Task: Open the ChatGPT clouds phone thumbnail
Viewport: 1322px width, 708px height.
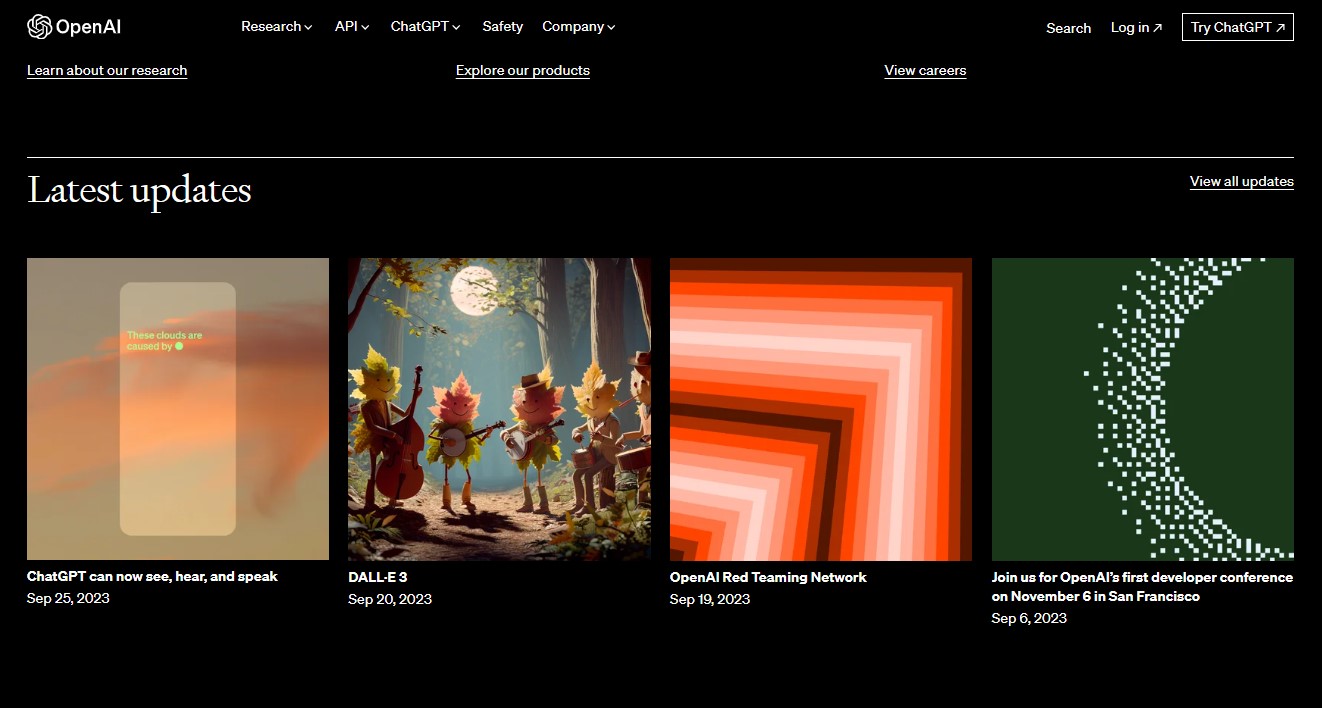Action: pos(178,409)
